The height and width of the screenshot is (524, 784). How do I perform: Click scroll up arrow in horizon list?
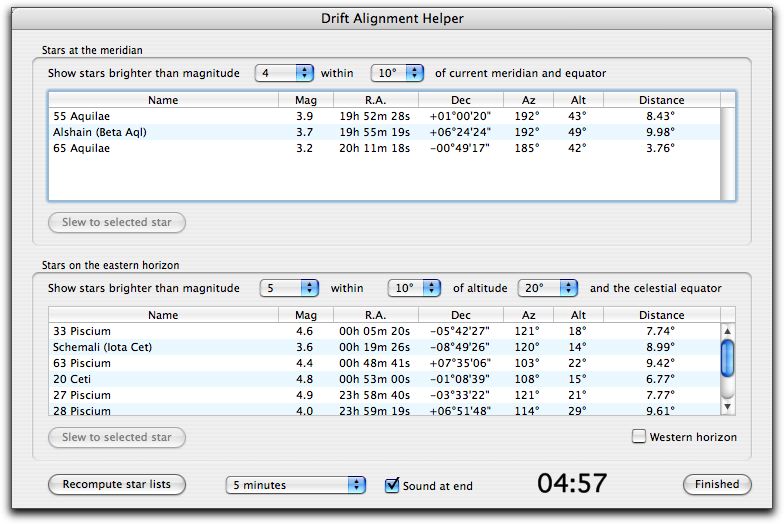(728, 332)
